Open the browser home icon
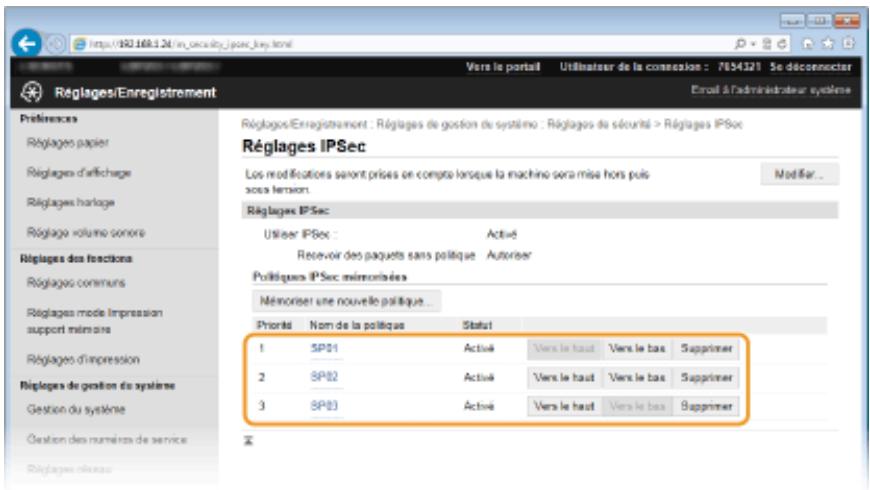The image size is (870, 490). (x=808, y=43)
